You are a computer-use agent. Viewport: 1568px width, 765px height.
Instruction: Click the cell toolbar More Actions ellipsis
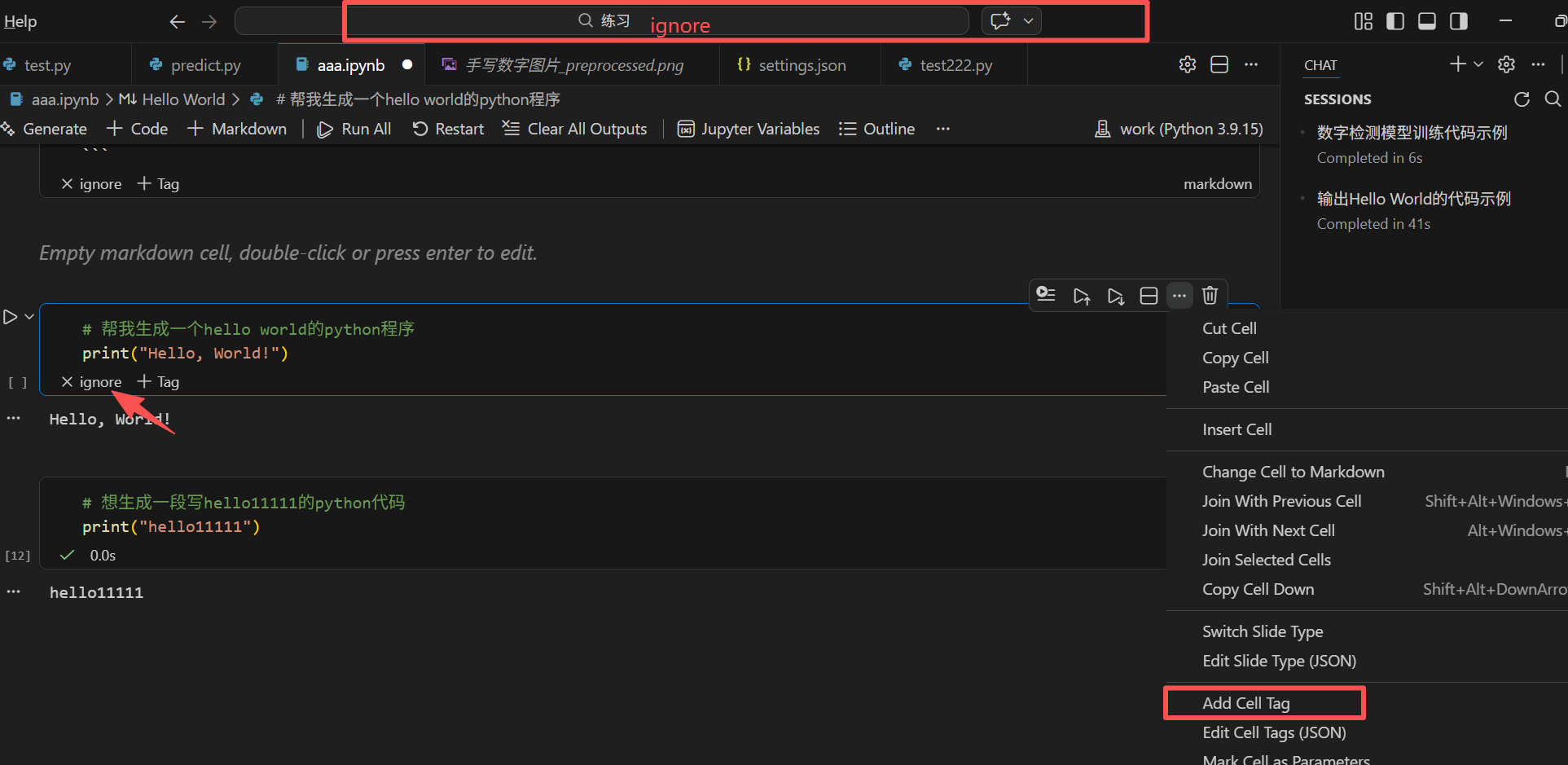coord(1179,295)
